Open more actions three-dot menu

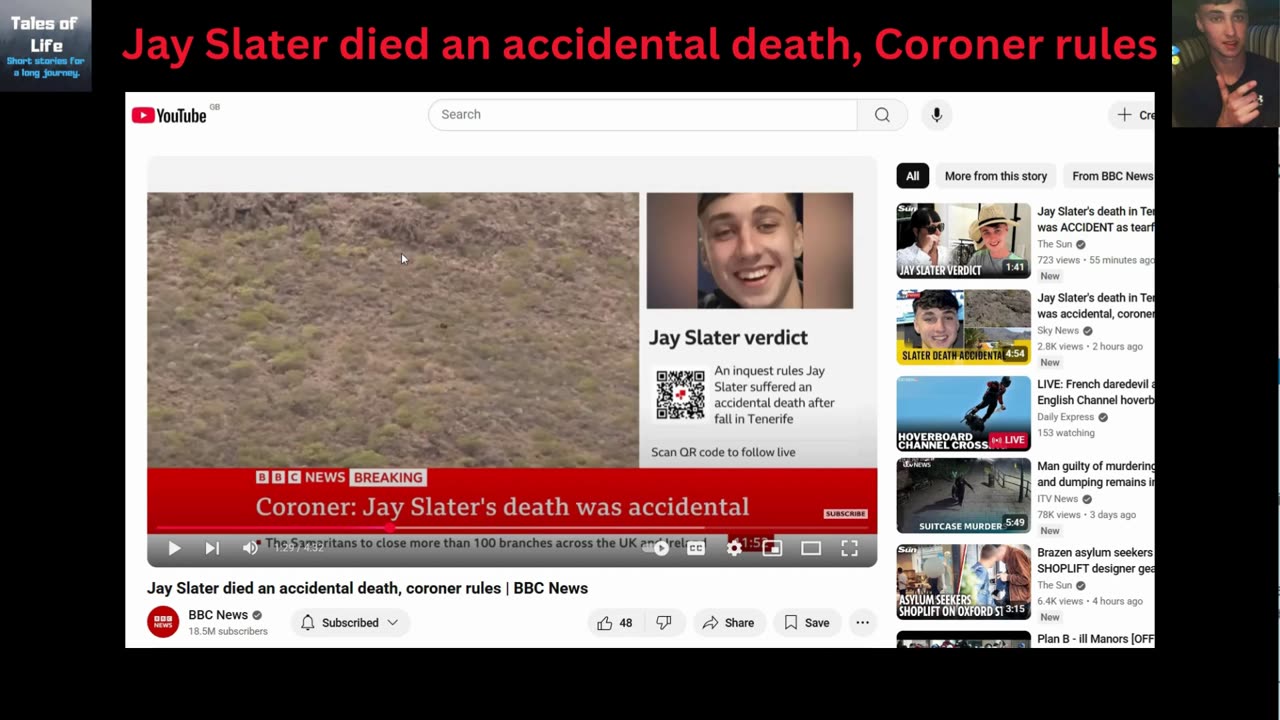(x=862, y=623)
